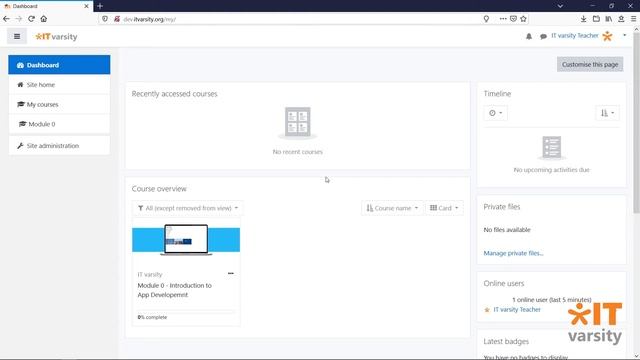Open the downloads arrow icon
The image size is (640, 360).
(584, 19)
